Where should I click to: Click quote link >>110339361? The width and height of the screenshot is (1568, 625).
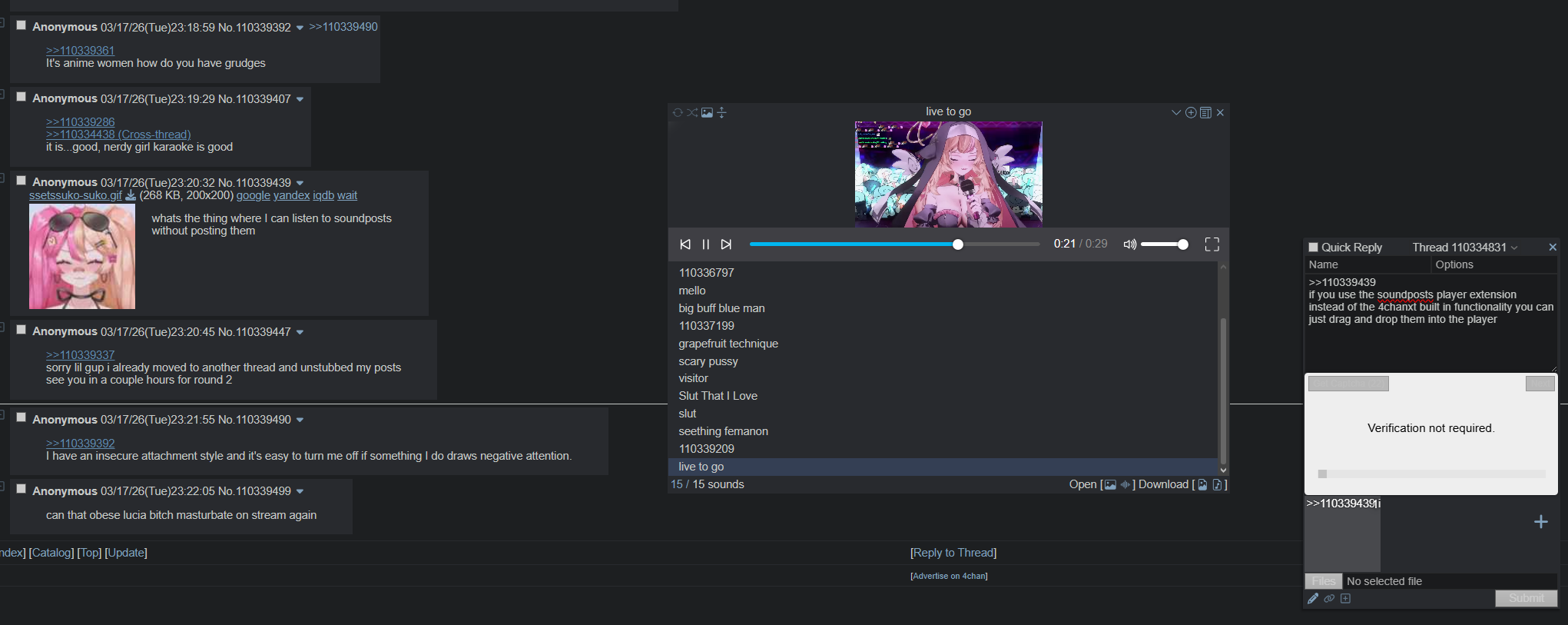point(80,51)
